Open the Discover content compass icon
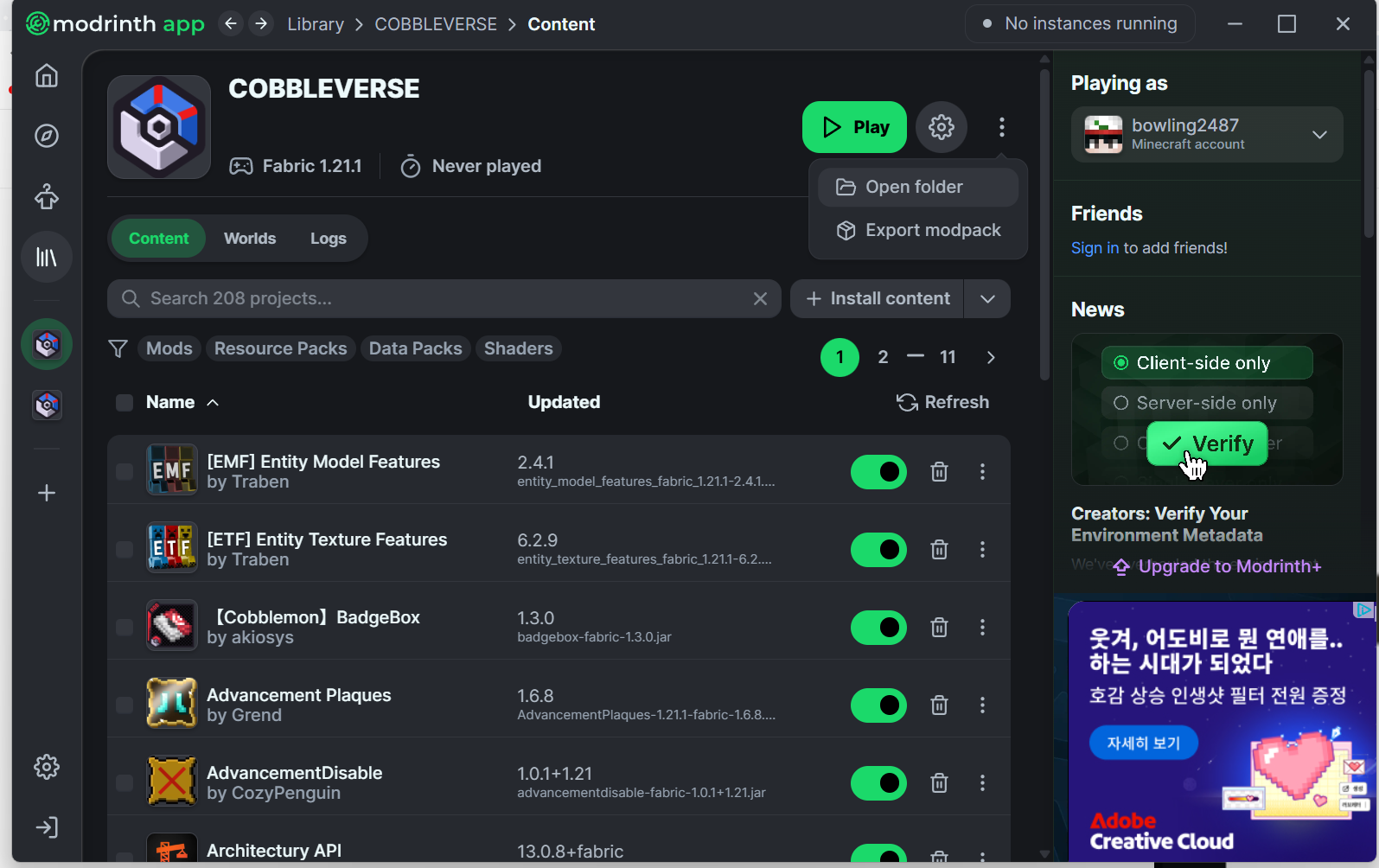The image size is (1379, 868). 47,136
